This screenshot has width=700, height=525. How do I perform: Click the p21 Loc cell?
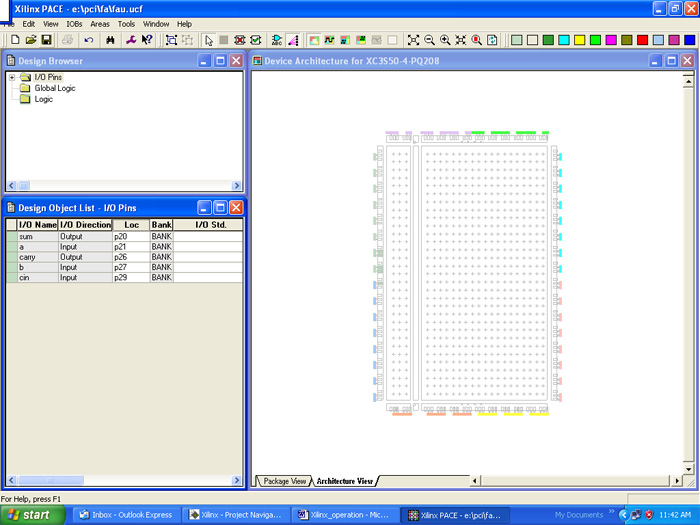pyautogui.click(x=131, y=247)
